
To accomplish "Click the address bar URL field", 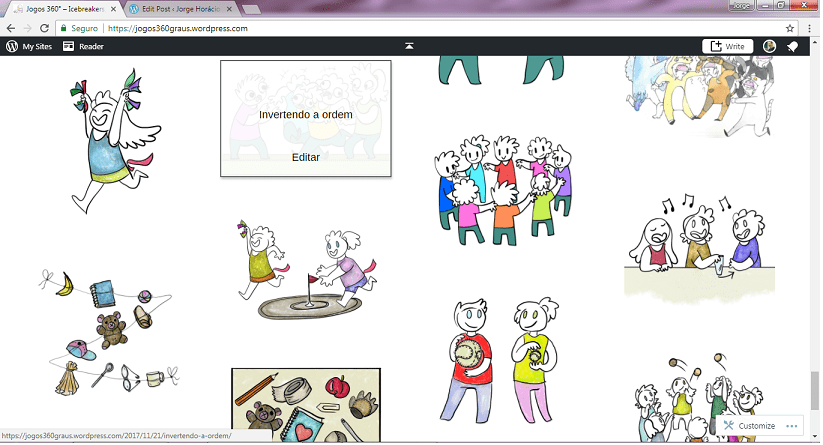I will click(x=400, y=28).
